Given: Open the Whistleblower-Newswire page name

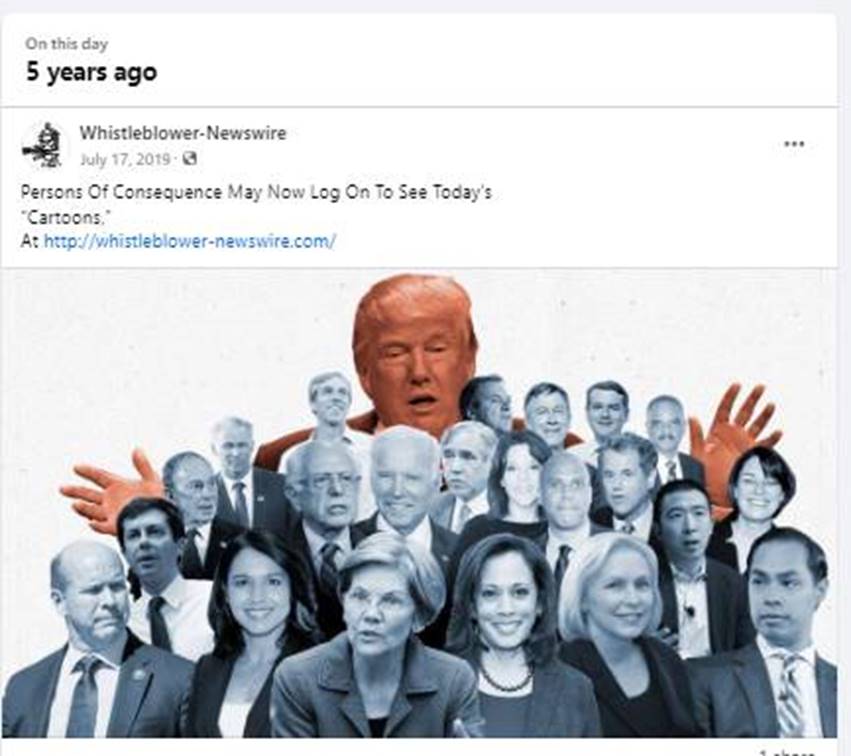Looking at the screenshot, I should coord(183,133).
